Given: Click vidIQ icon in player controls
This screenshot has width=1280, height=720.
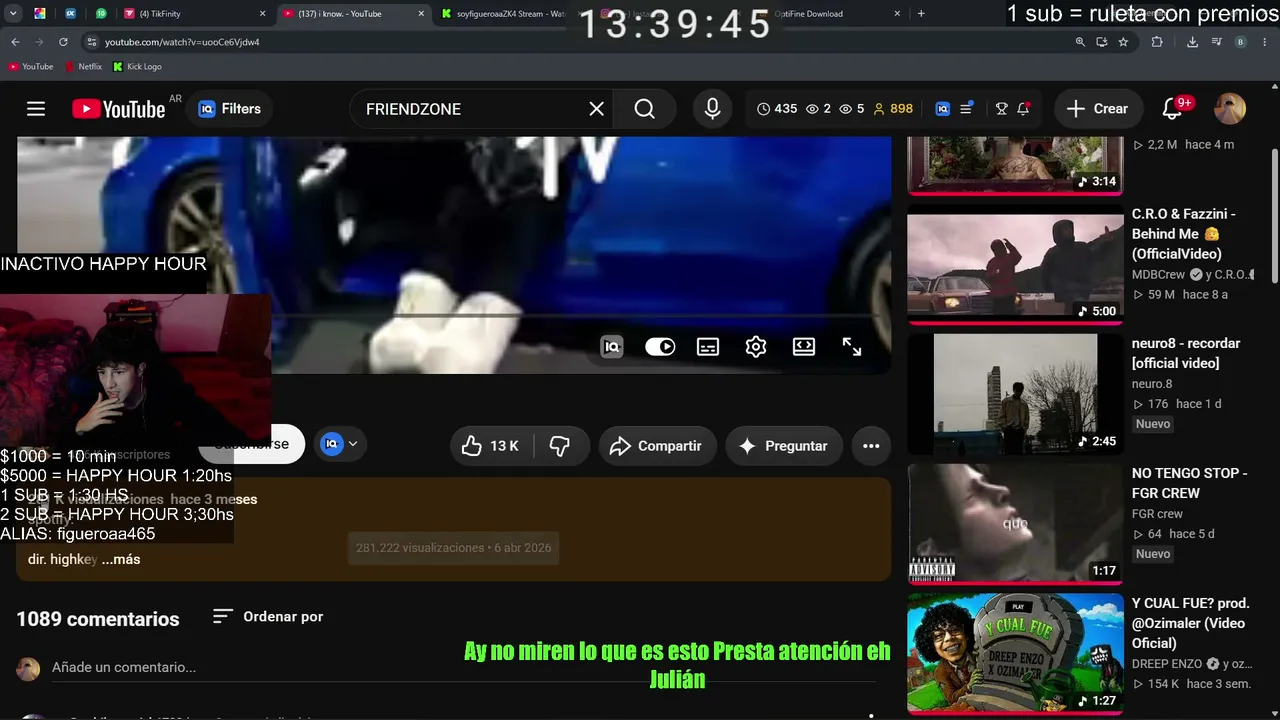Looking at the screenshot, I should tap(612, 347).
